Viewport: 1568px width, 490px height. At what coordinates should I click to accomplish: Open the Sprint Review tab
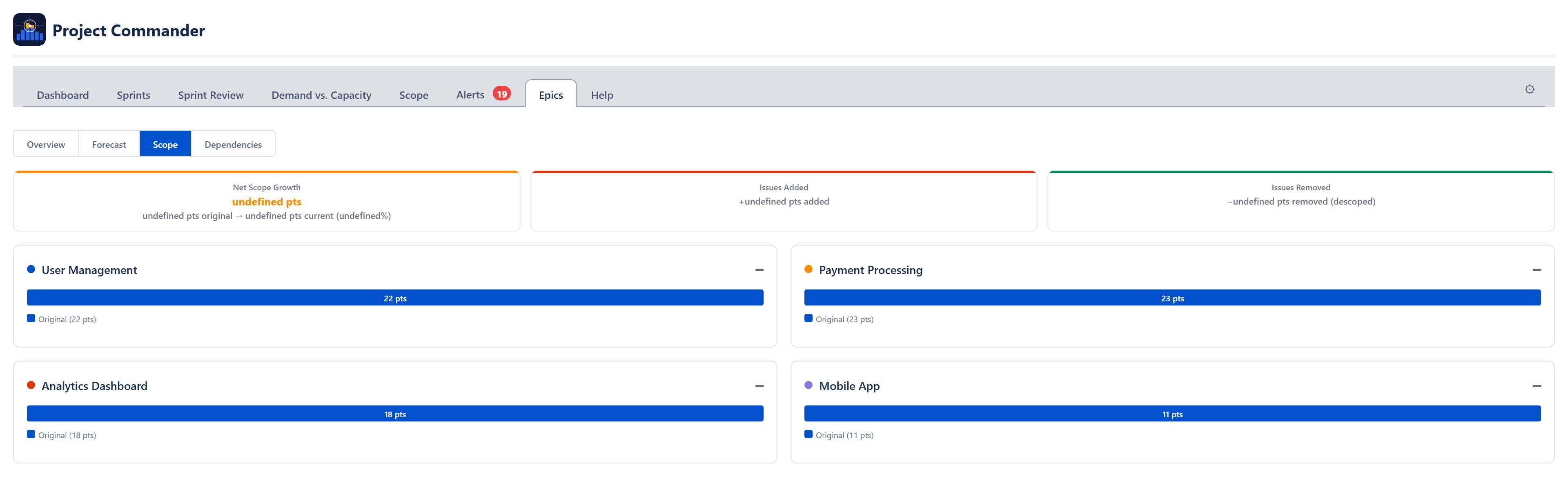click(211, 95)
